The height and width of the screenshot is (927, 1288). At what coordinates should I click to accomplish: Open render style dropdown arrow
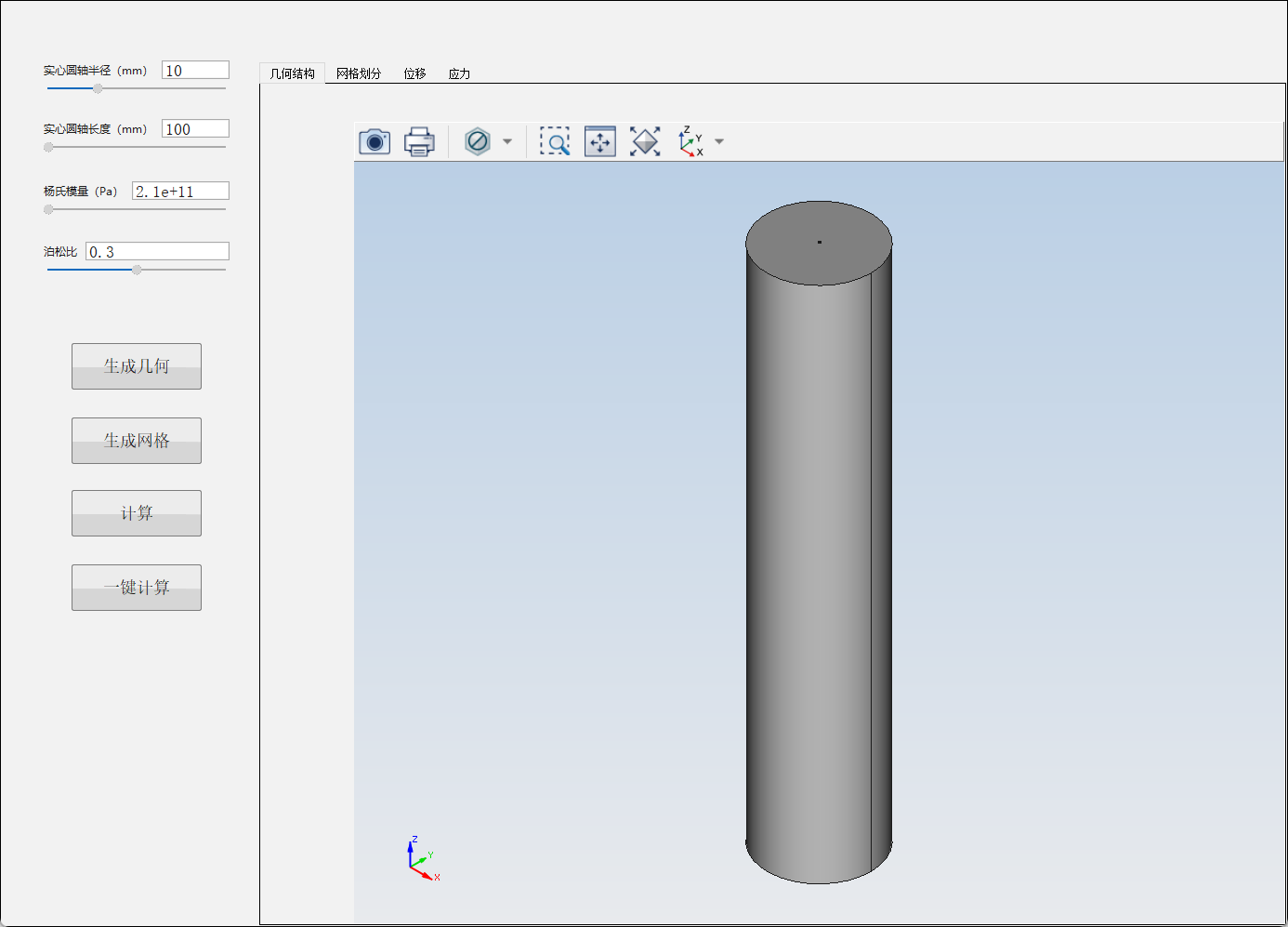pyautogui.click(x=507, y=142)
